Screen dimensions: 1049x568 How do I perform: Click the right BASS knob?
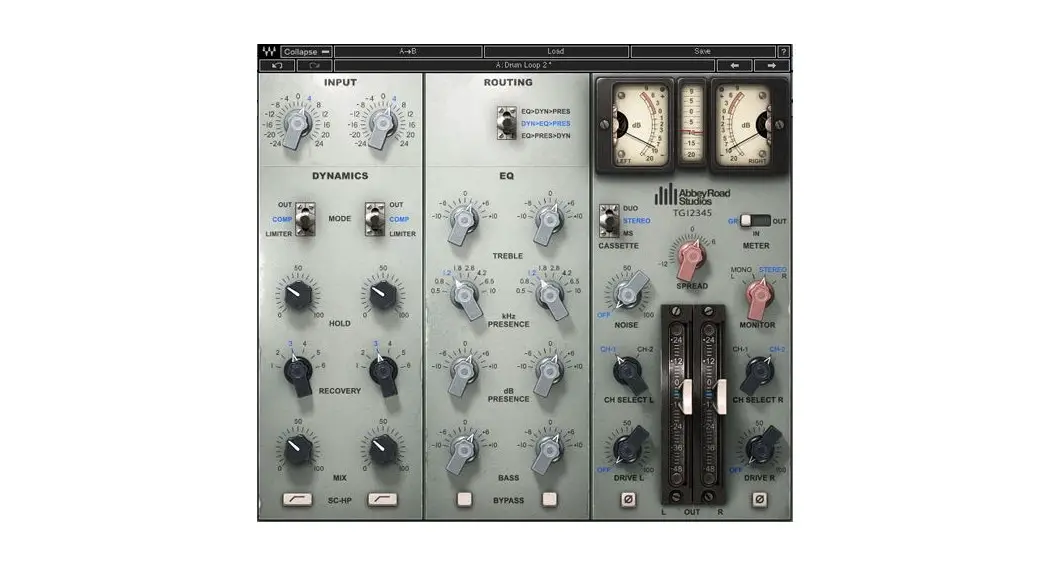pos(549,452)
